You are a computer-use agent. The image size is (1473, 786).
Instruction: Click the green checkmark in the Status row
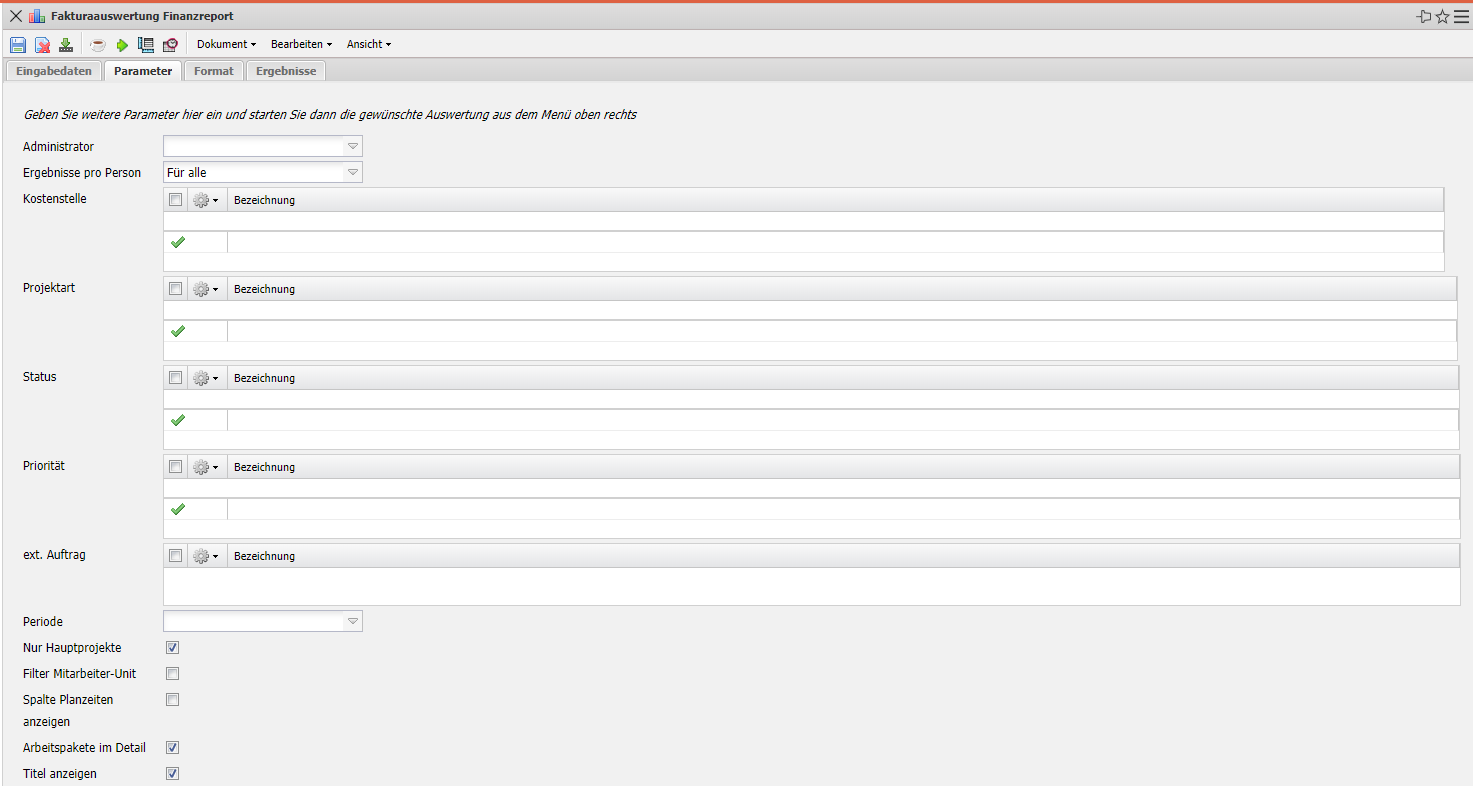(178, 420)
